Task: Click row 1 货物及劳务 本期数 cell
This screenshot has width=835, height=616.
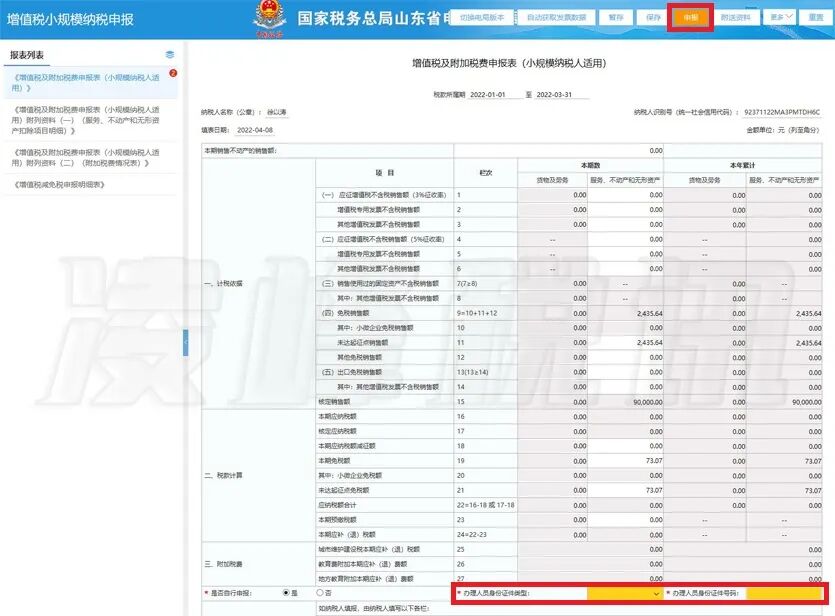Action: [553, 195]
